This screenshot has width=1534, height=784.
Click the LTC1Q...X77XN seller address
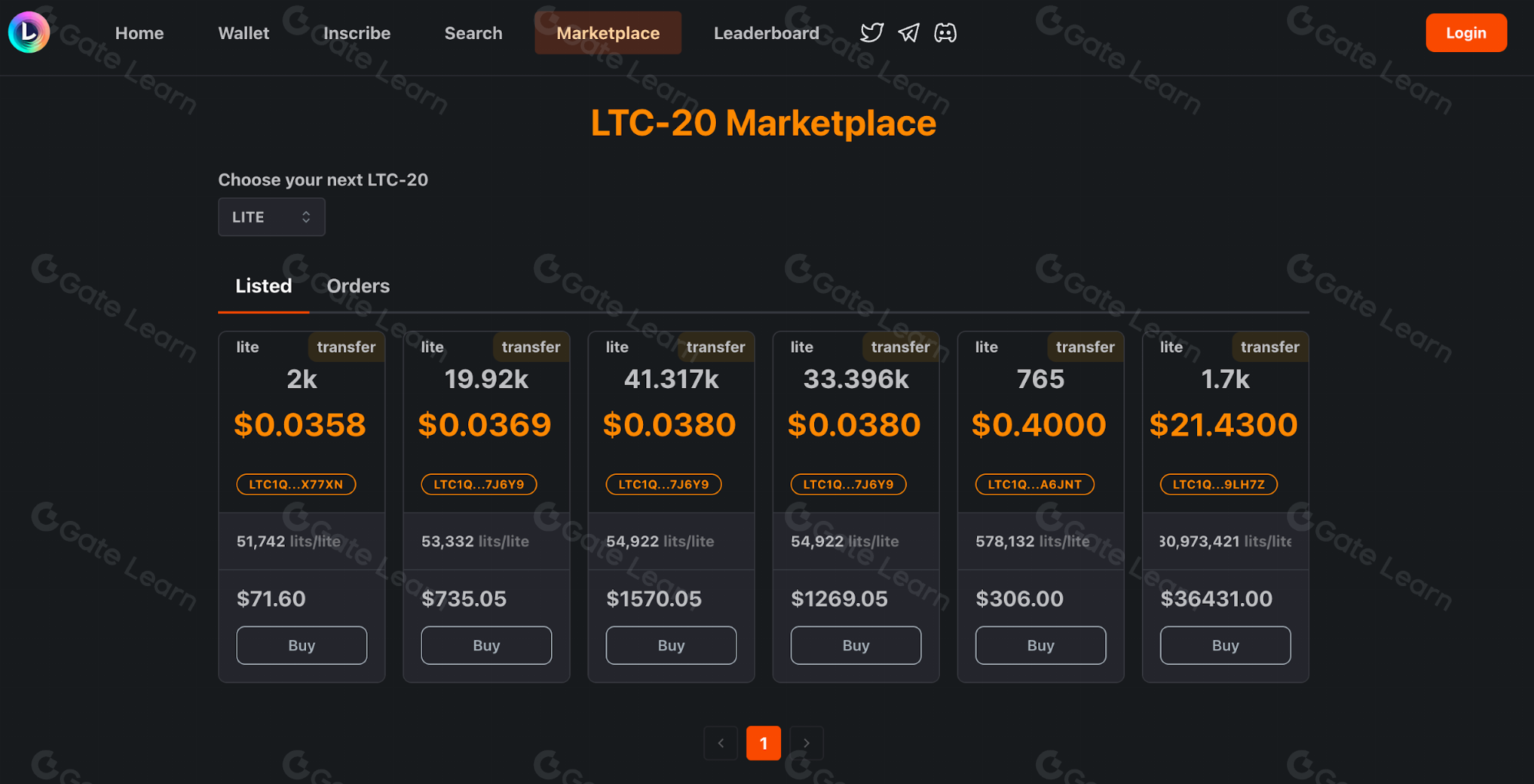pyautogui.click(x=296, y=484)
